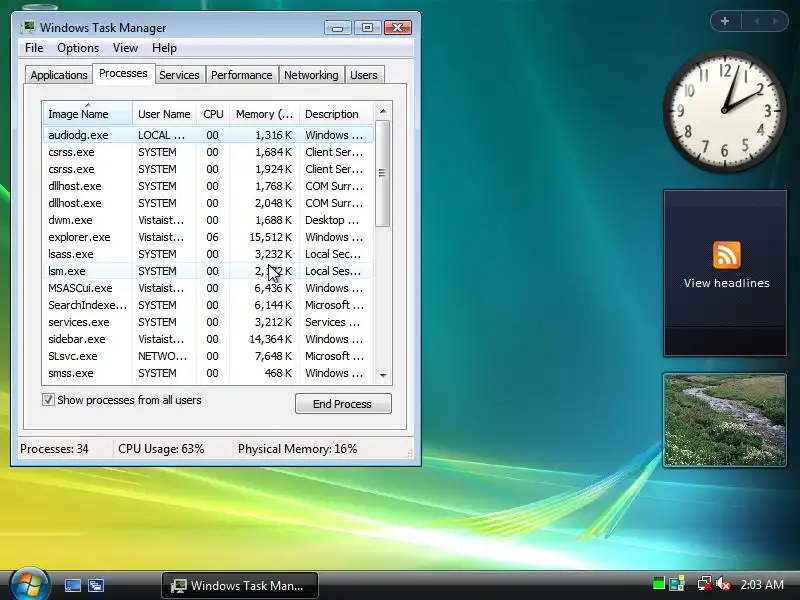The width and height of the screenshot is (800, 600).
Task: Click the process list scroll up arrow
Action: [383, 111]
